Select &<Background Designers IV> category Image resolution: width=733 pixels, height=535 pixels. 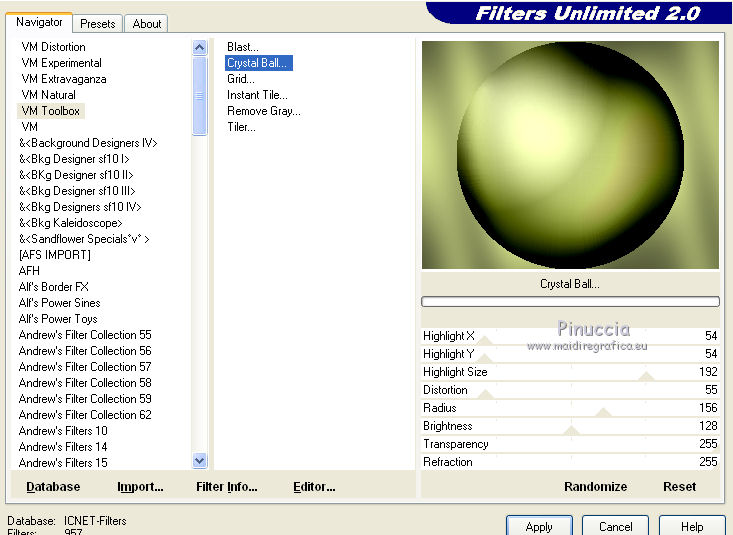click(x=88, y=143)
